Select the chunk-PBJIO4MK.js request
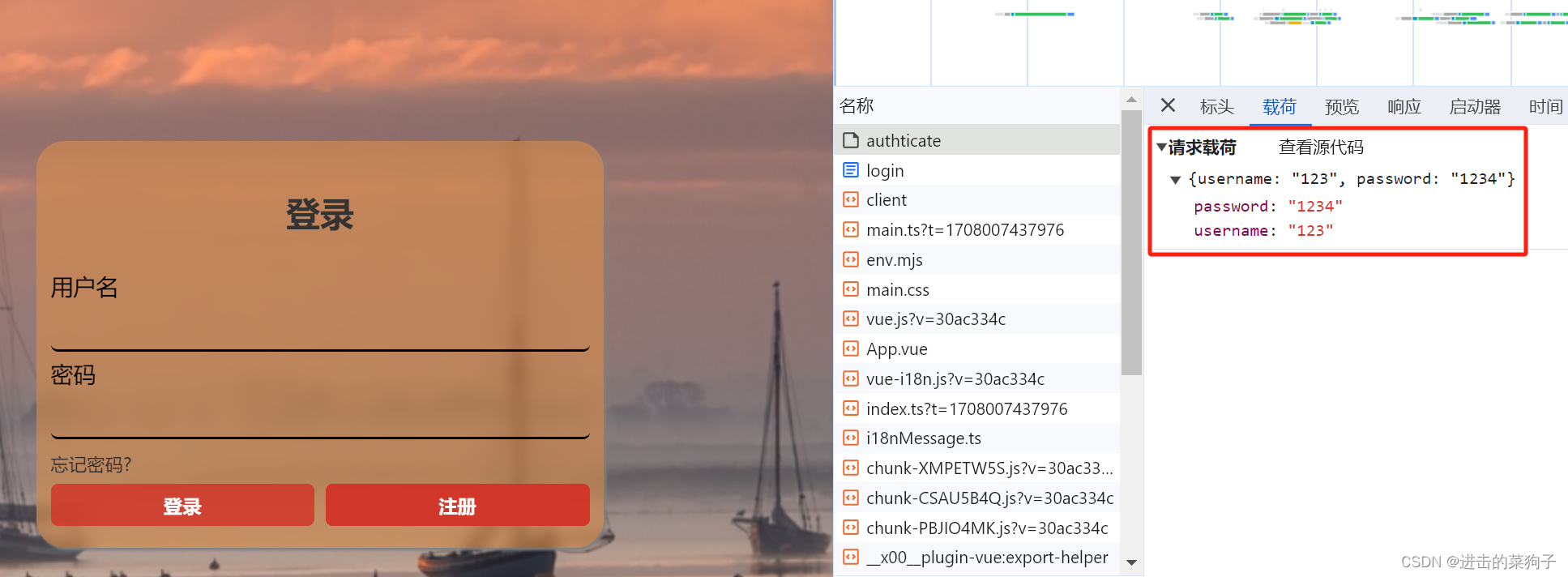 (x=977, y=528)
